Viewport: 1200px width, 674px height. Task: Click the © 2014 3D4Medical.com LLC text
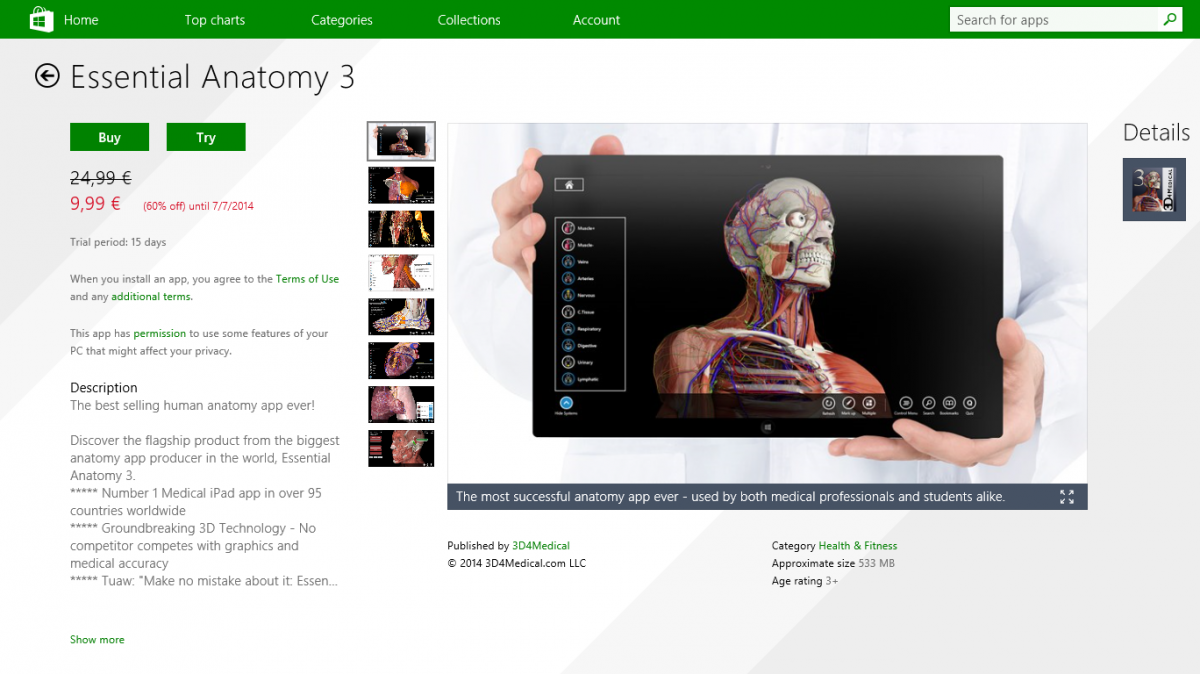pos(517,564)
